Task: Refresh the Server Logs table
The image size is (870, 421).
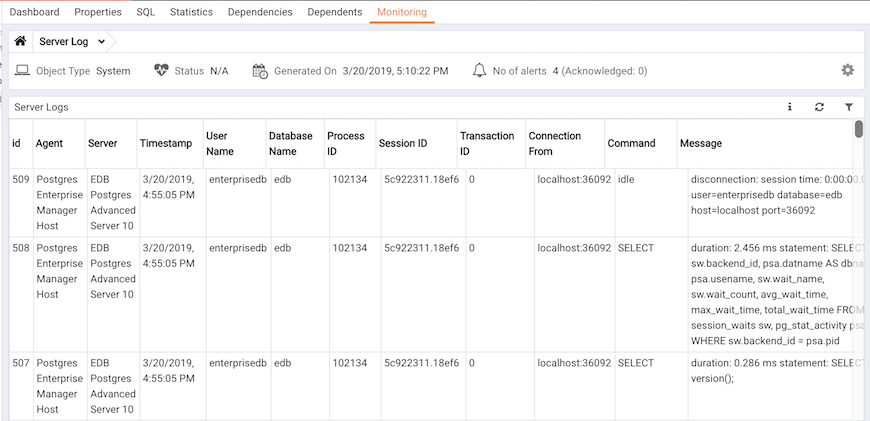Action: (820, 107)
